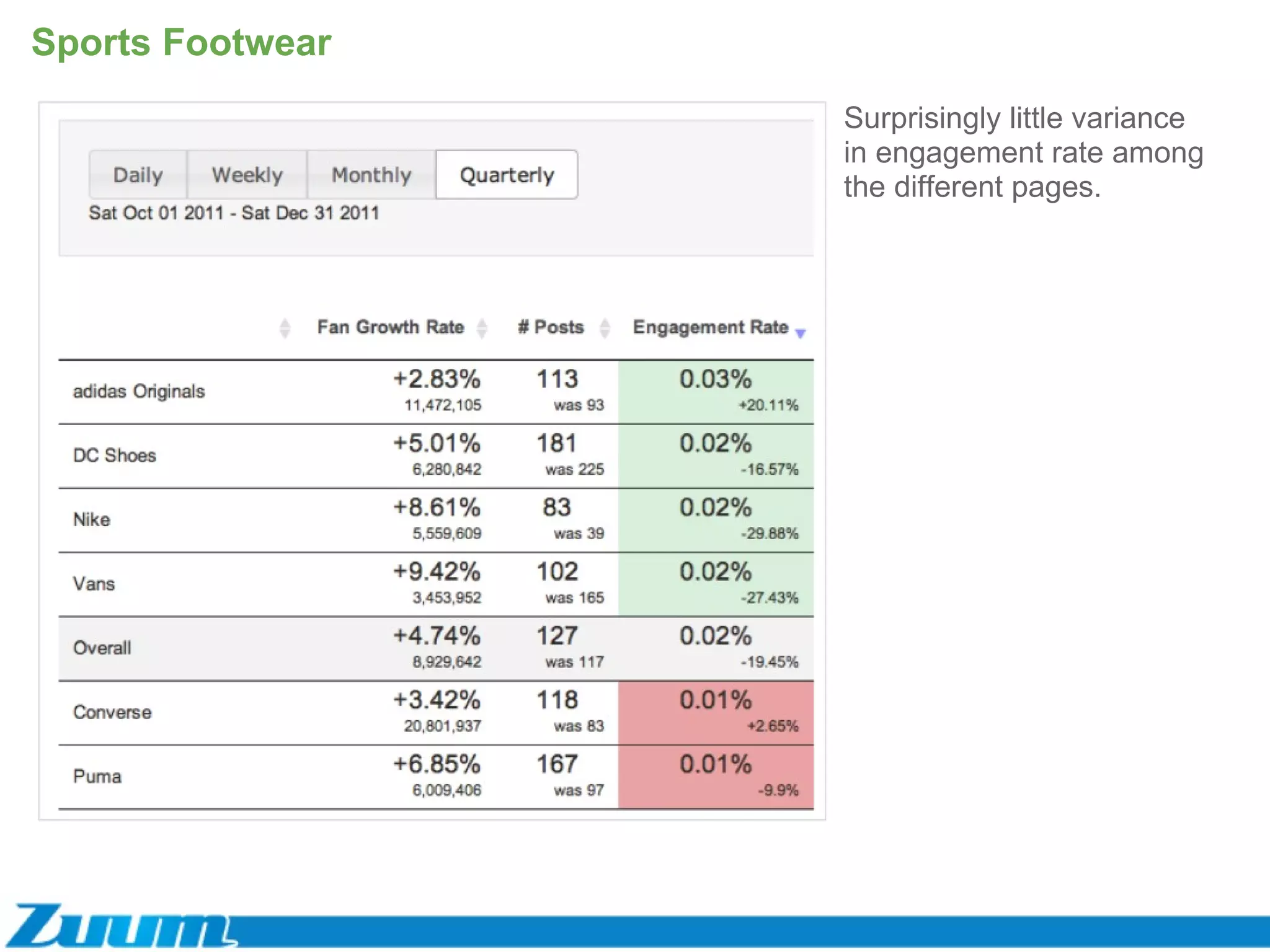Select the Quarterly tab
1270x952 pixels.
click(507, 175)
